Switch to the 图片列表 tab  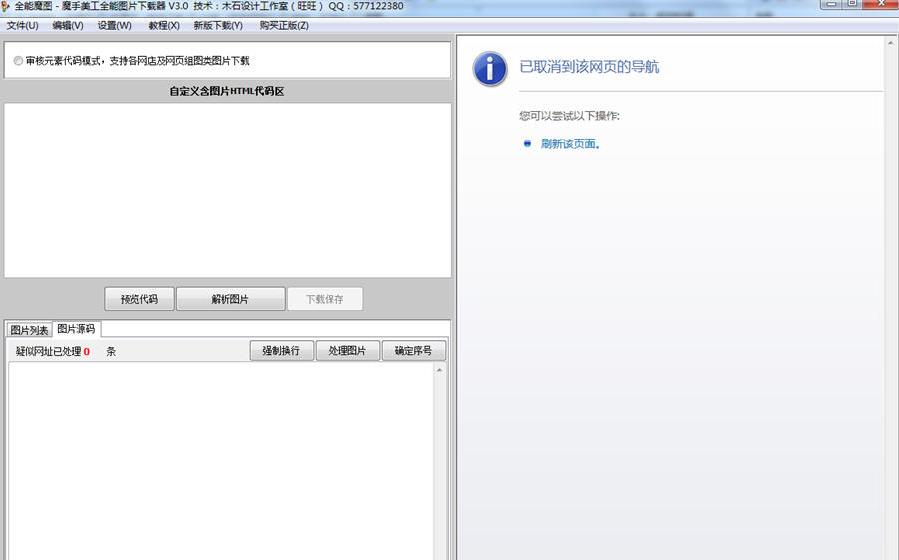pos(29,330)
